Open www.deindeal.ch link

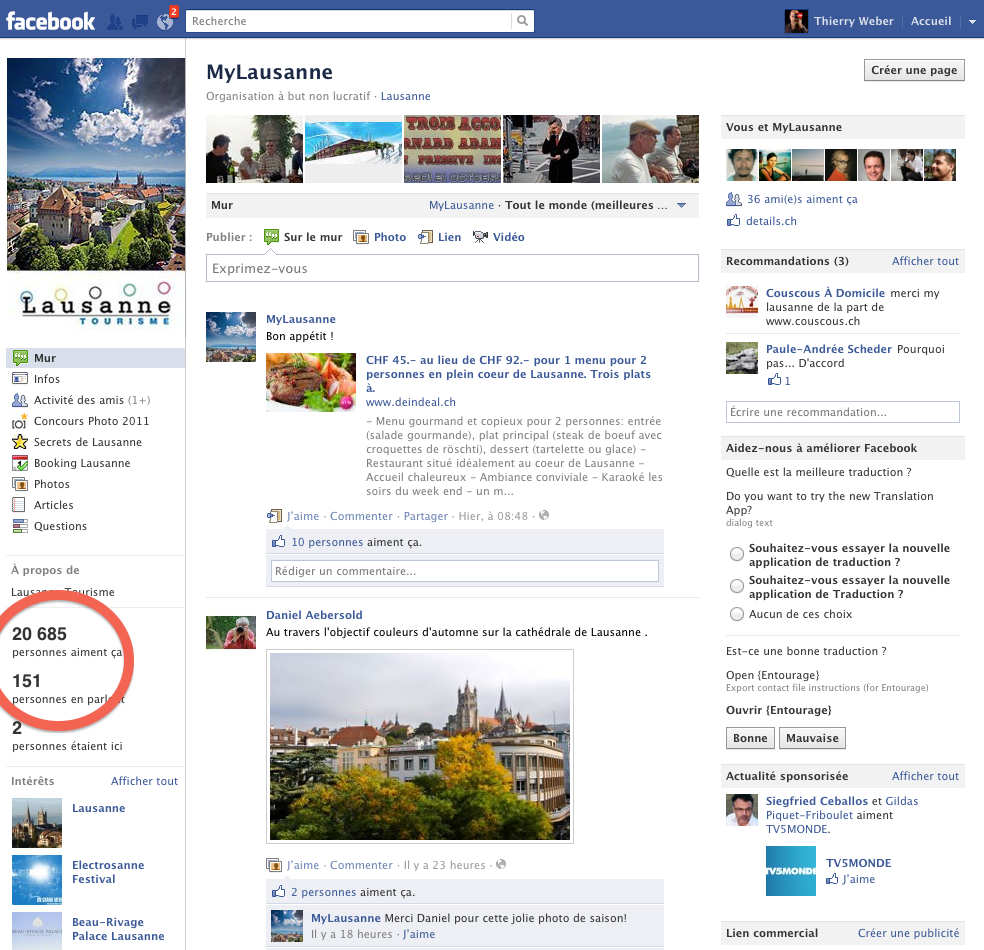(x=410, y=402)
